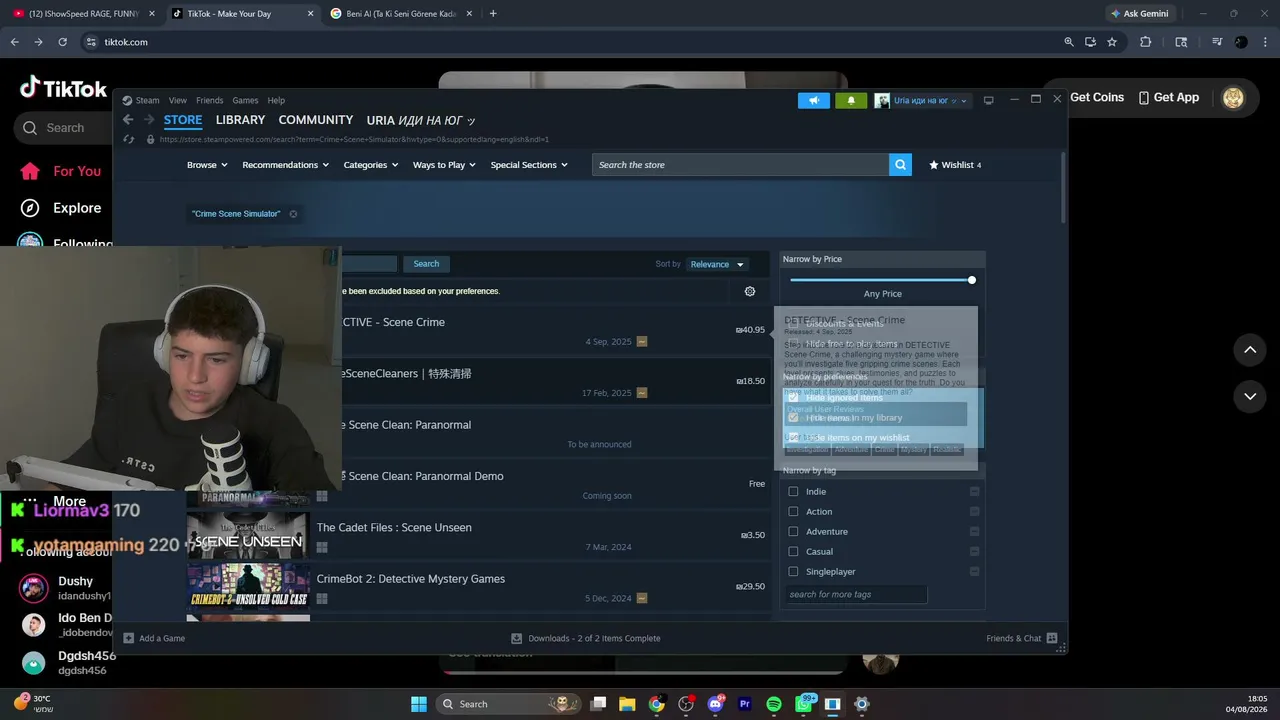Screen dimensions: 1280x720
Task: Open Spotify from the taskbar
Action: [774, 704]
